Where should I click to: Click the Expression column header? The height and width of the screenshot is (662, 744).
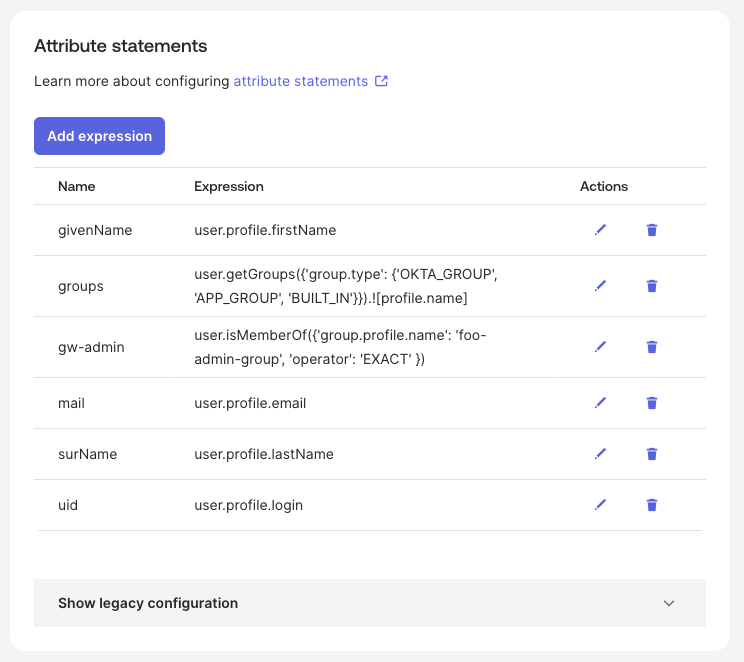[x=229, y=186]
